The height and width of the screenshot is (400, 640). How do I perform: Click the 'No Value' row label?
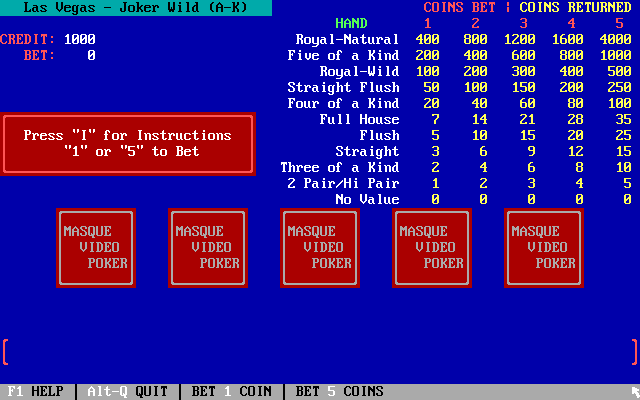pyautogui.click(x=367, y=199)
